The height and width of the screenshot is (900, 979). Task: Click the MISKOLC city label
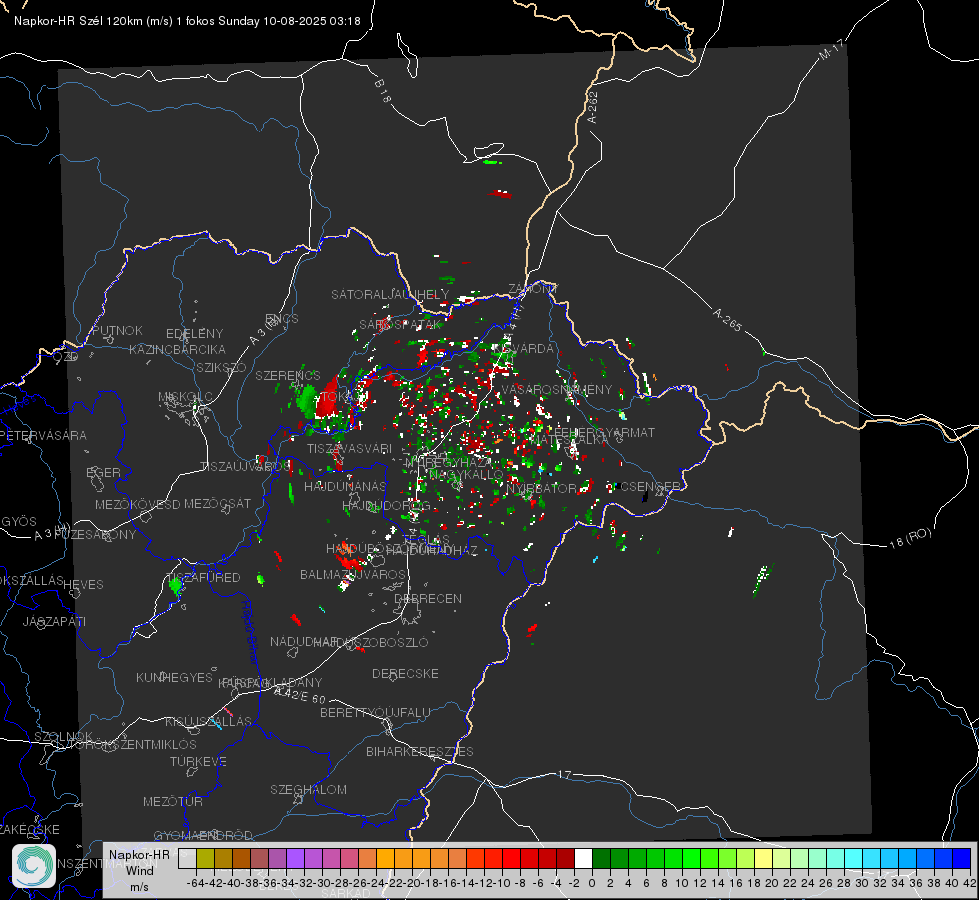click(185, 397)
